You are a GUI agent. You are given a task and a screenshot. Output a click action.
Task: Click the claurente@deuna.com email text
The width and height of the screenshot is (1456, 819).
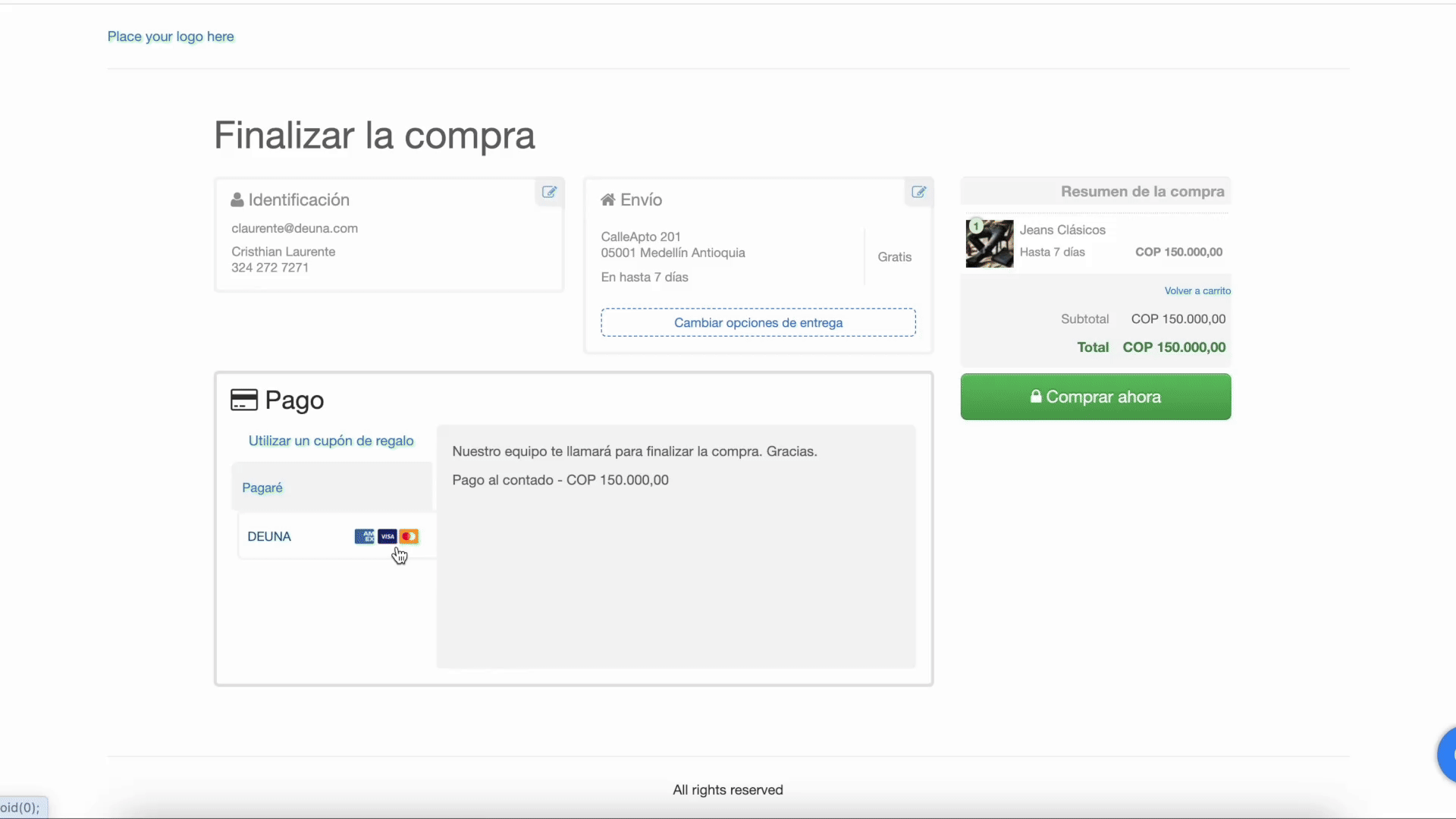pos(294,228)
